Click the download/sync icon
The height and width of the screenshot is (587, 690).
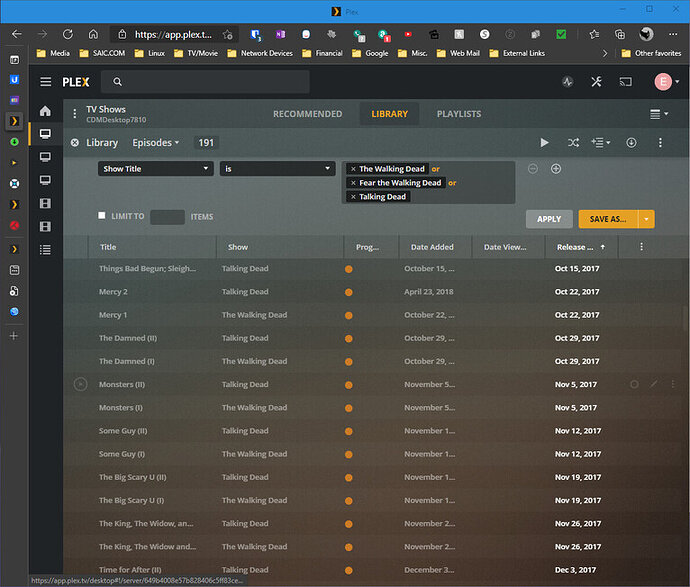[x=631, y=143]
